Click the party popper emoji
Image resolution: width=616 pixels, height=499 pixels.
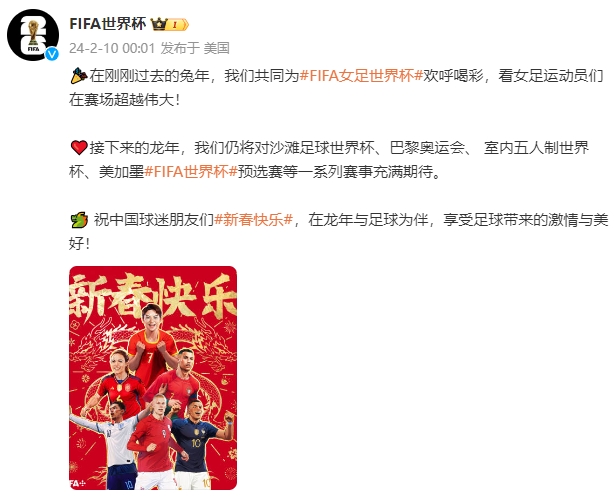79,76
